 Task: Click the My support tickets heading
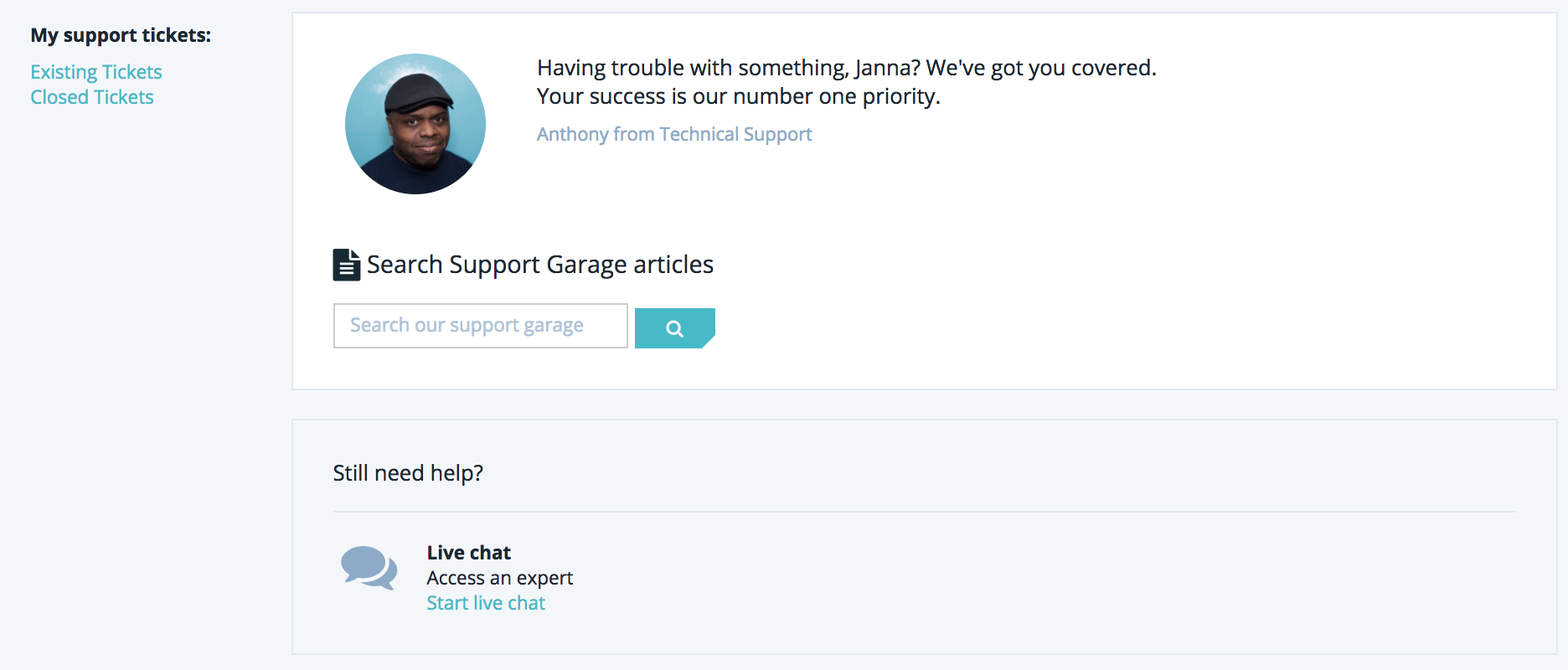[121, 35]
